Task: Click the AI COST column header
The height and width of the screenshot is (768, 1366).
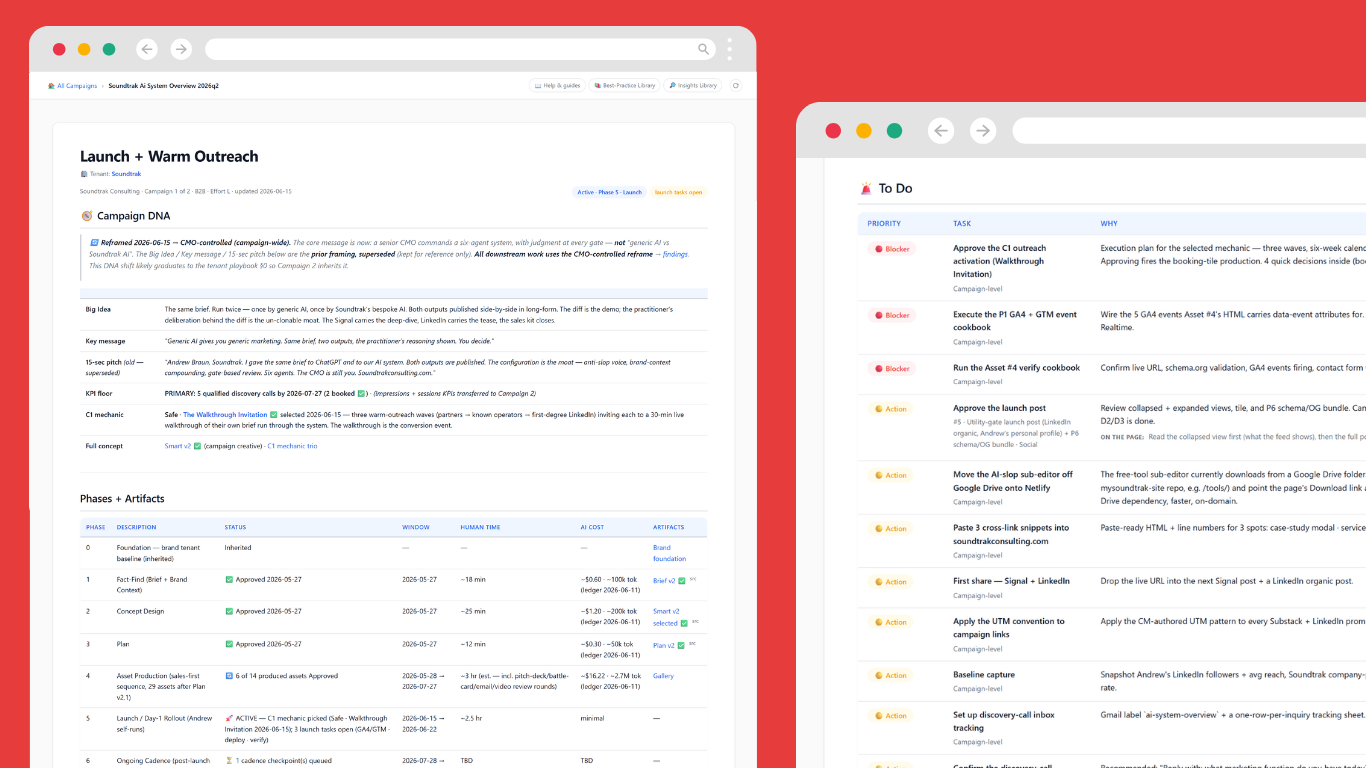Action: pos(592,527)
